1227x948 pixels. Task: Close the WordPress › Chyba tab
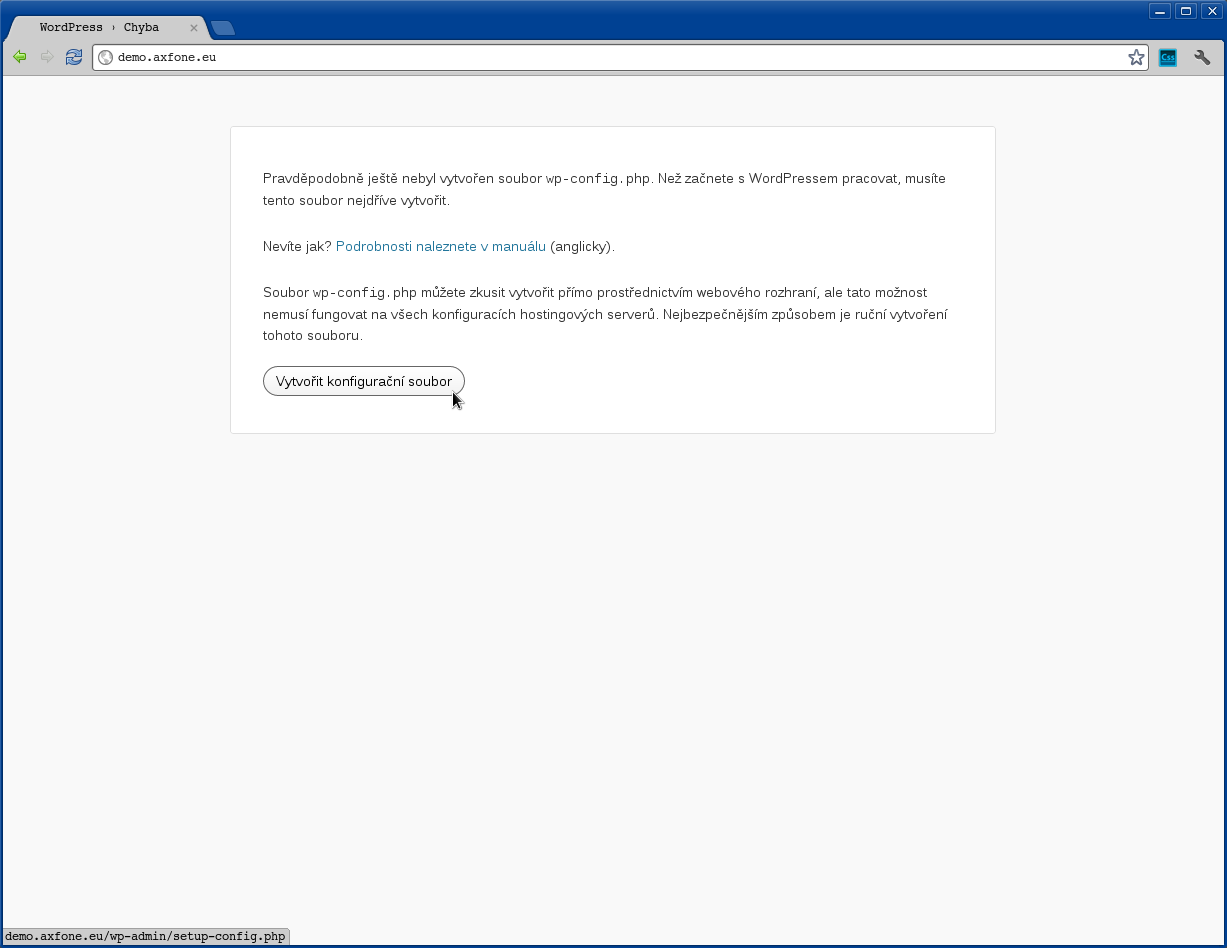click(x=194, y=28)
